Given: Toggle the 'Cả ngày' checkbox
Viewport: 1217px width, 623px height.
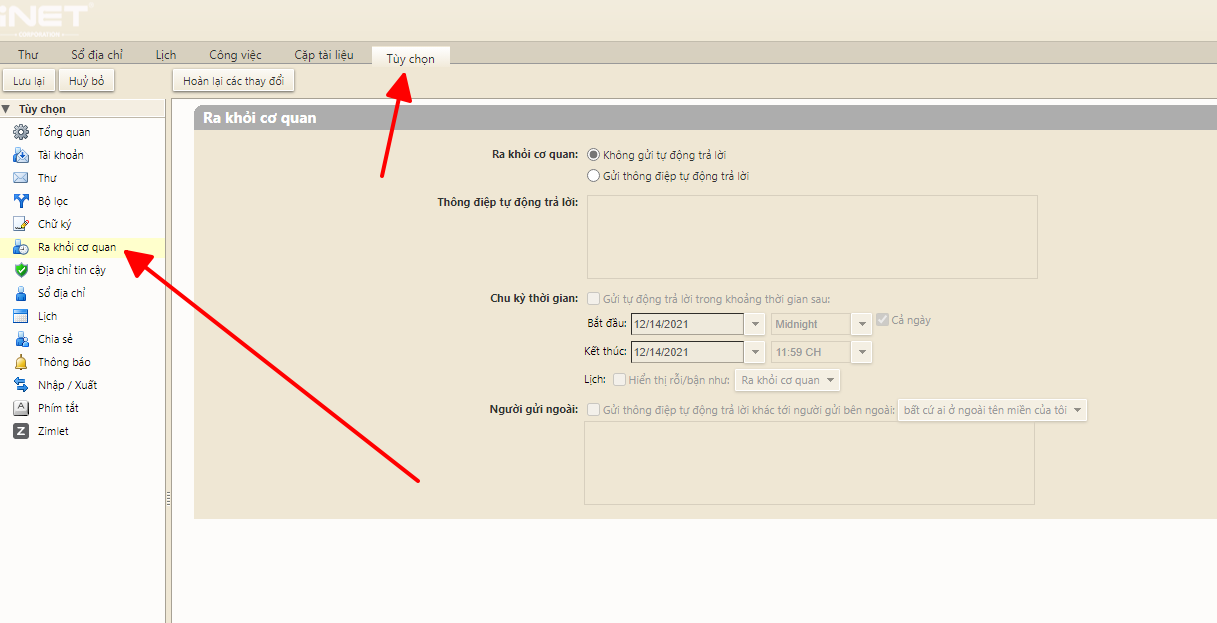Looking at the screenshot, I should click(882, 320).
